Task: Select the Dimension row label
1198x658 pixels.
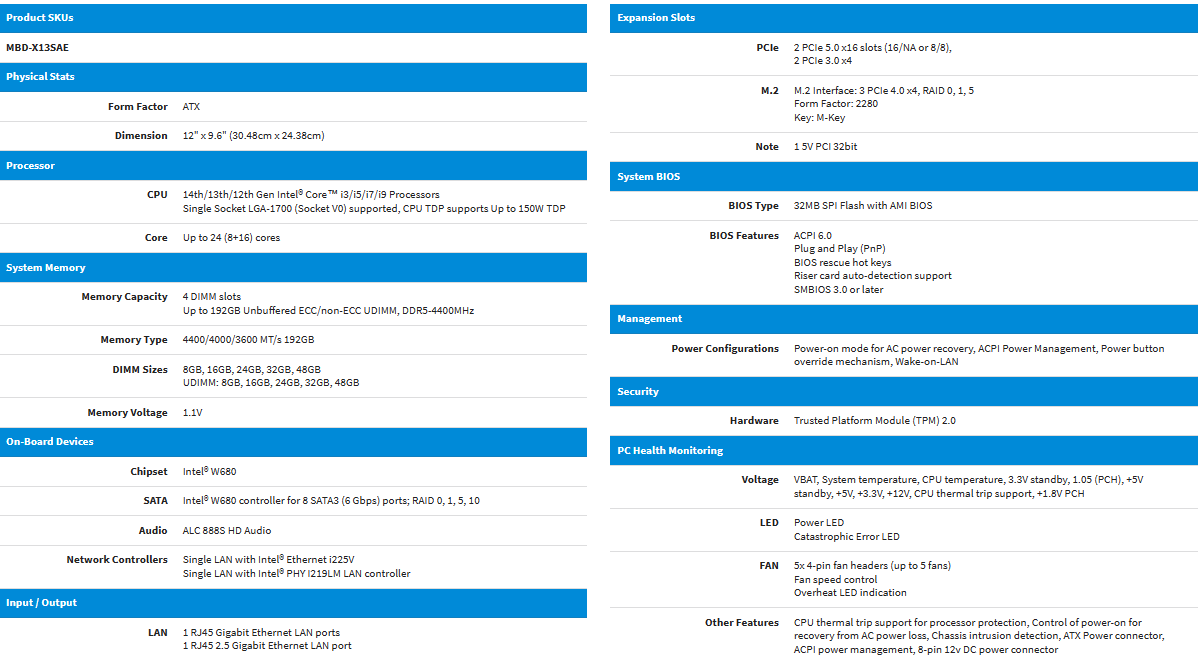Action: click(141, 135)
